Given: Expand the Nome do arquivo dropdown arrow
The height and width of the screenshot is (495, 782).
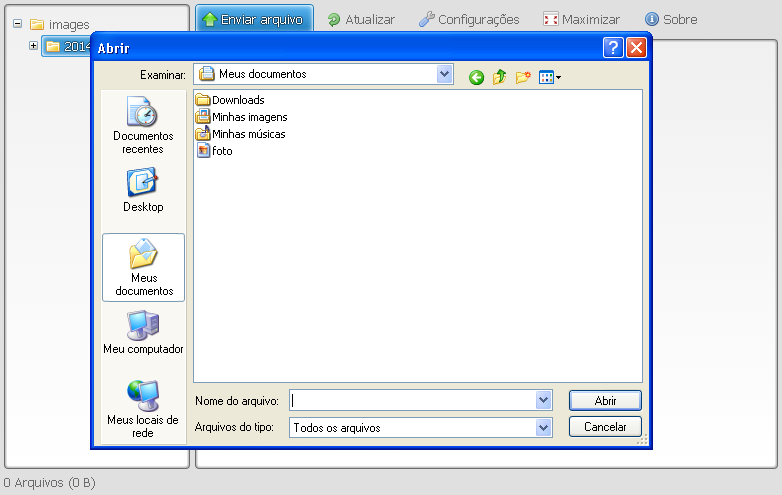Looking at the screenshot, I should click(543, 400).
